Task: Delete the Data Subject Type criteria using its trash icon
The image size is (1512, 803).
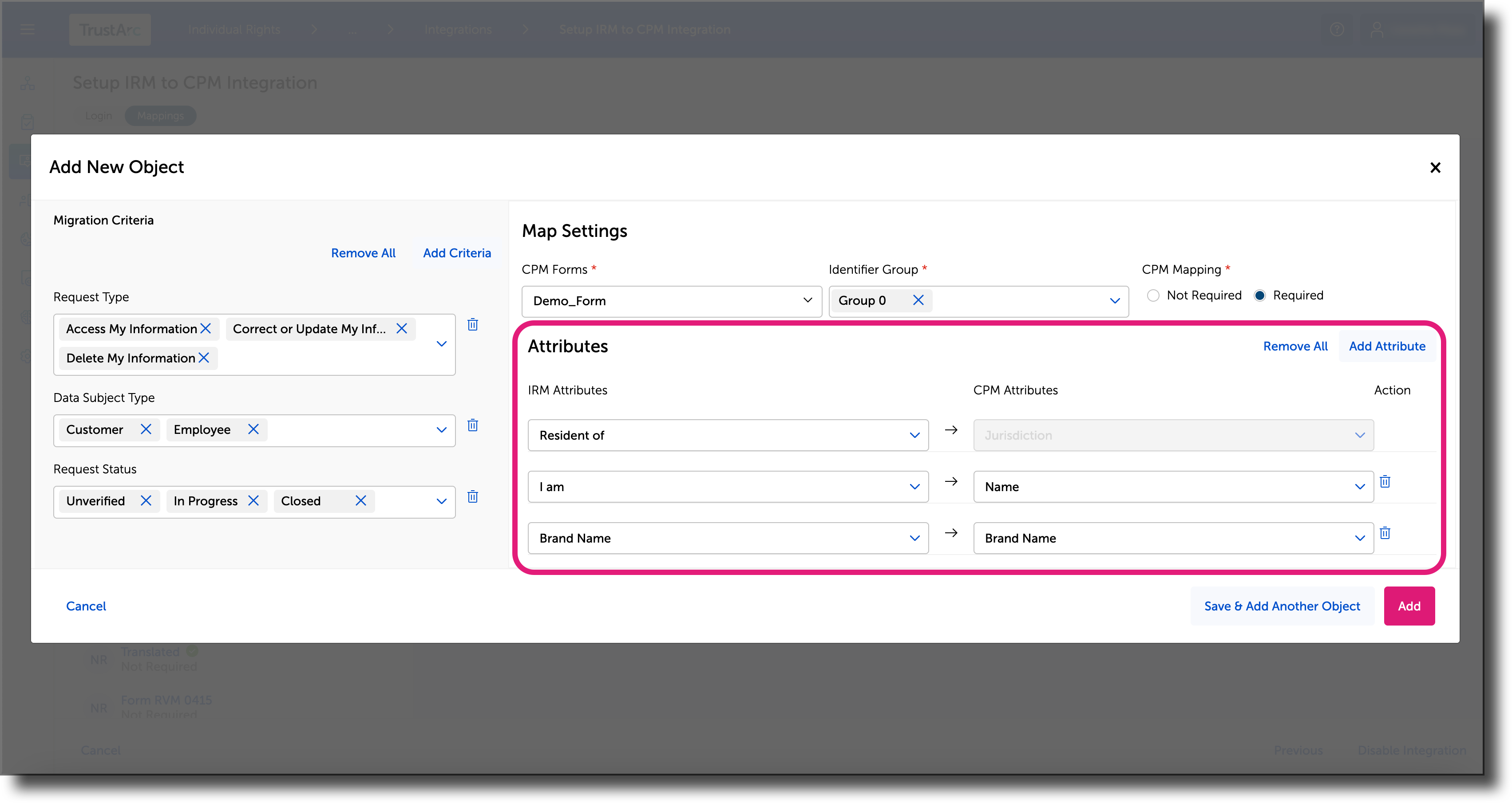Action: pos(472,425)
